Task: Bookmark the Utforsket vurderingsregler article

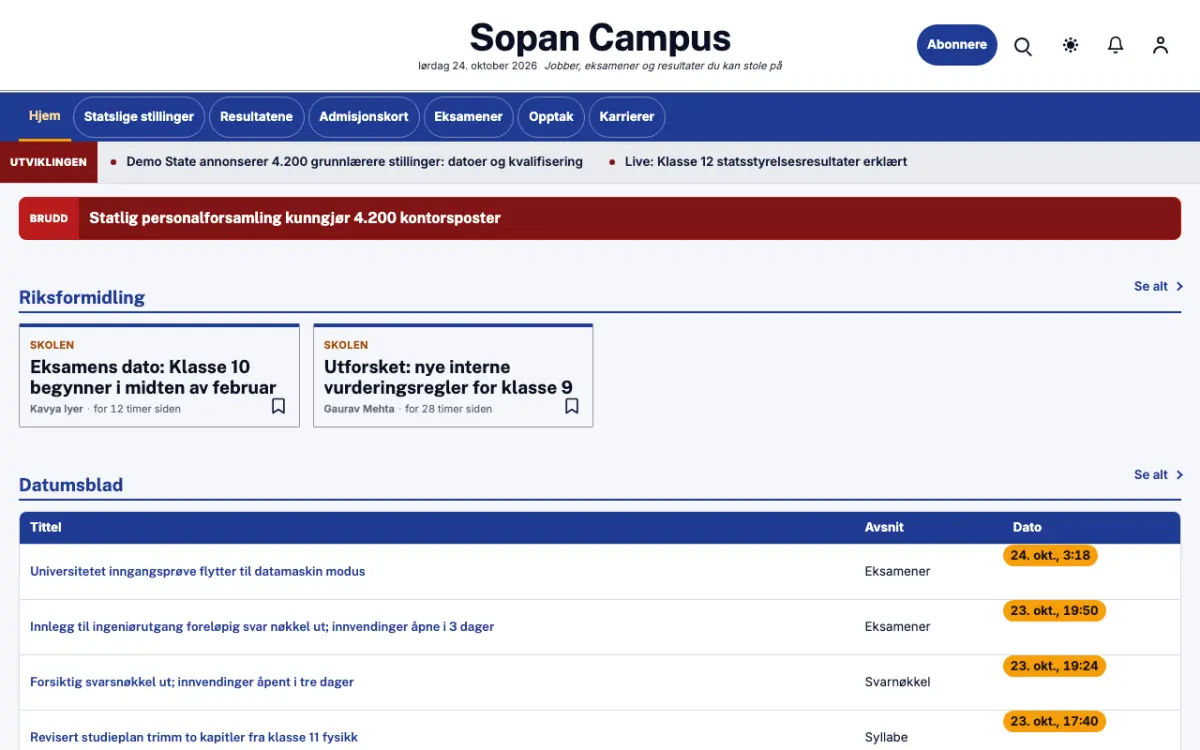Action: [x=572, y=406]
